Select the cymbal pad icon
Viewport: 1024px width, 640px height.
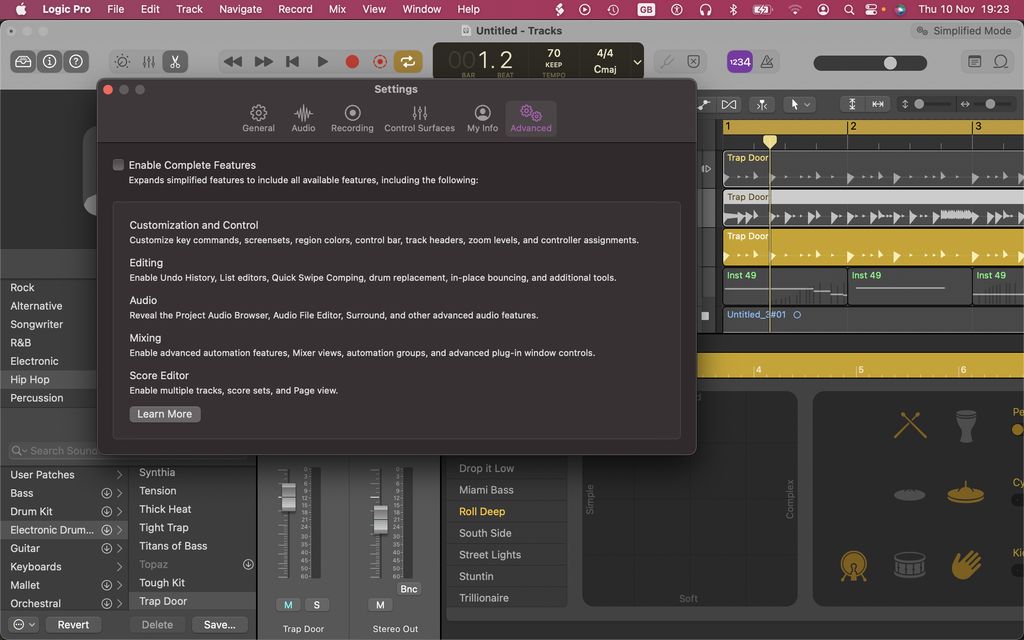tap(964, 492)
